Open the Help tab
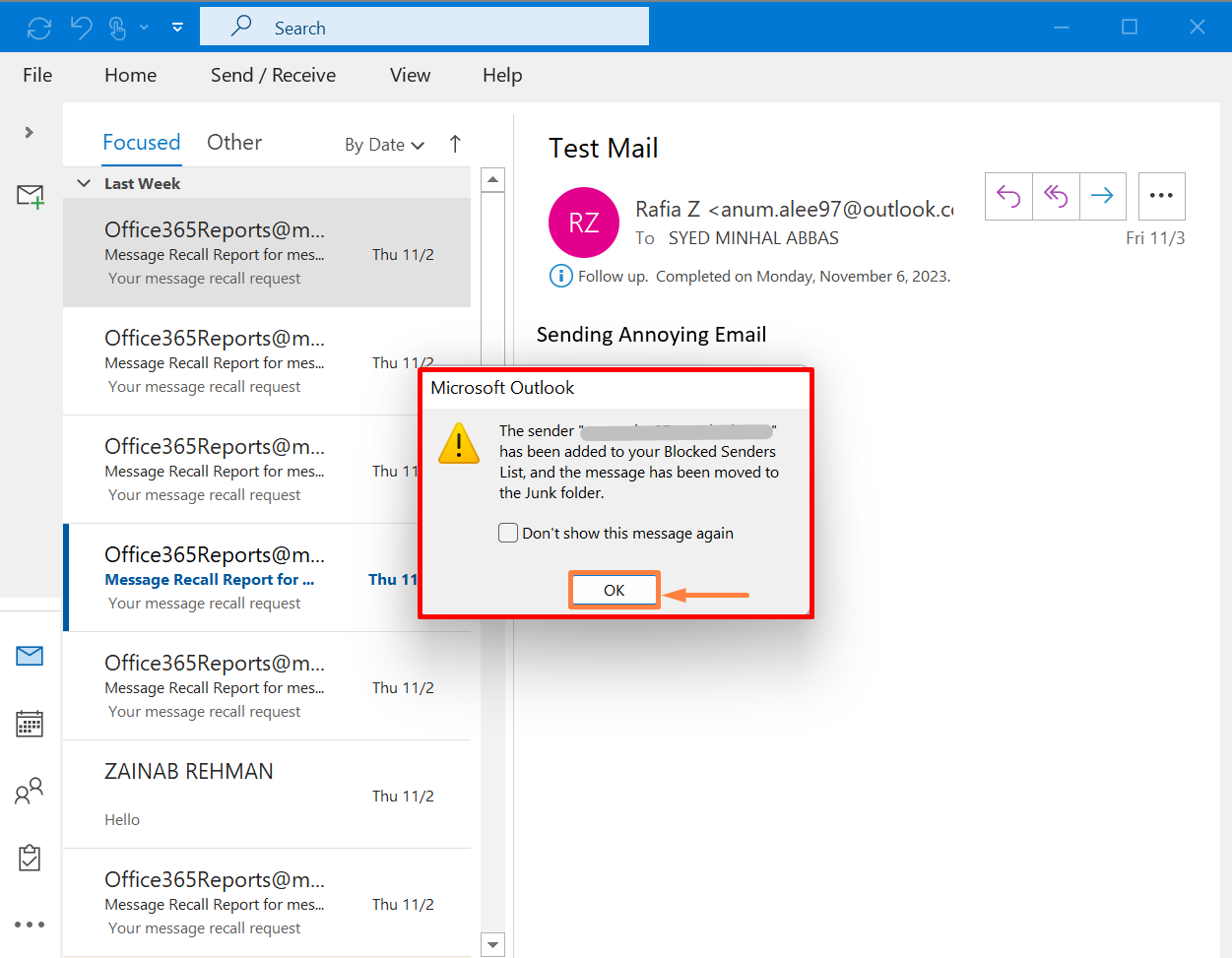 click(502, 75)
